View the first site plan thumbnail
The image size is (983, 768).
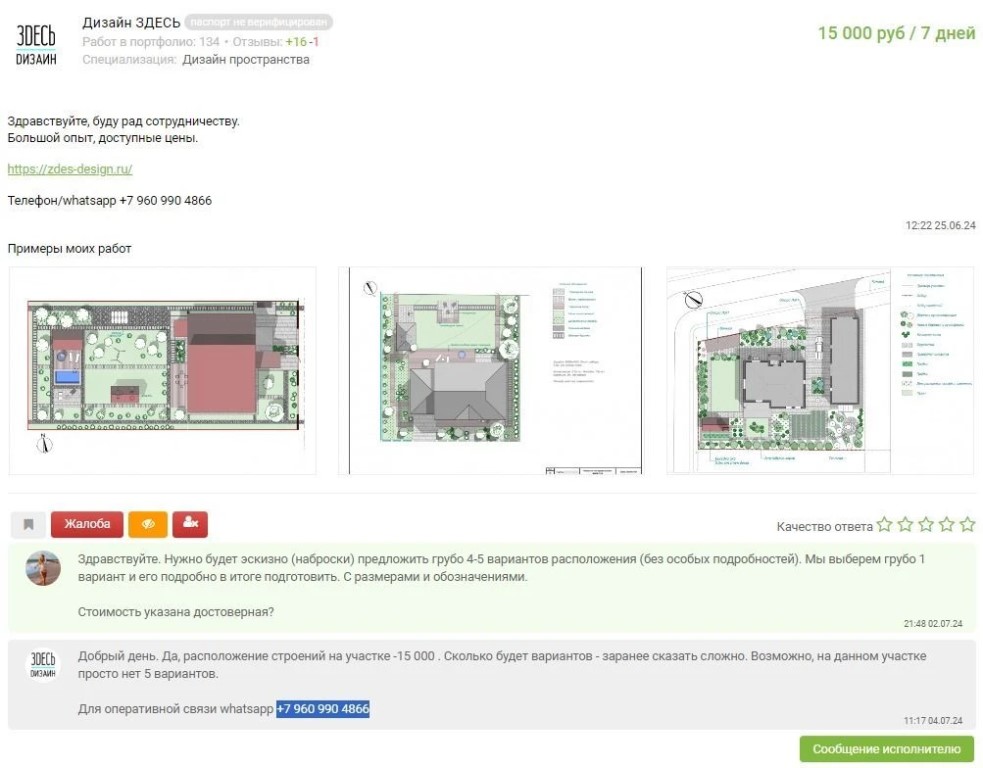163,371
